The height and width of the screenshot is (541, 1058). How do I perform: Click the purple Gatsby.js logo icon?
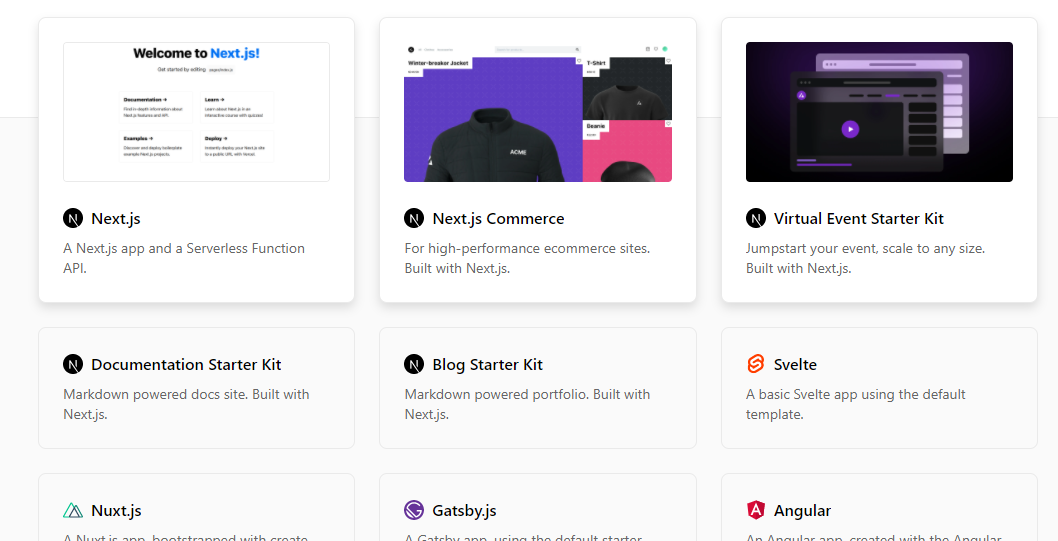pyautogui.click(x=414, y=510)
